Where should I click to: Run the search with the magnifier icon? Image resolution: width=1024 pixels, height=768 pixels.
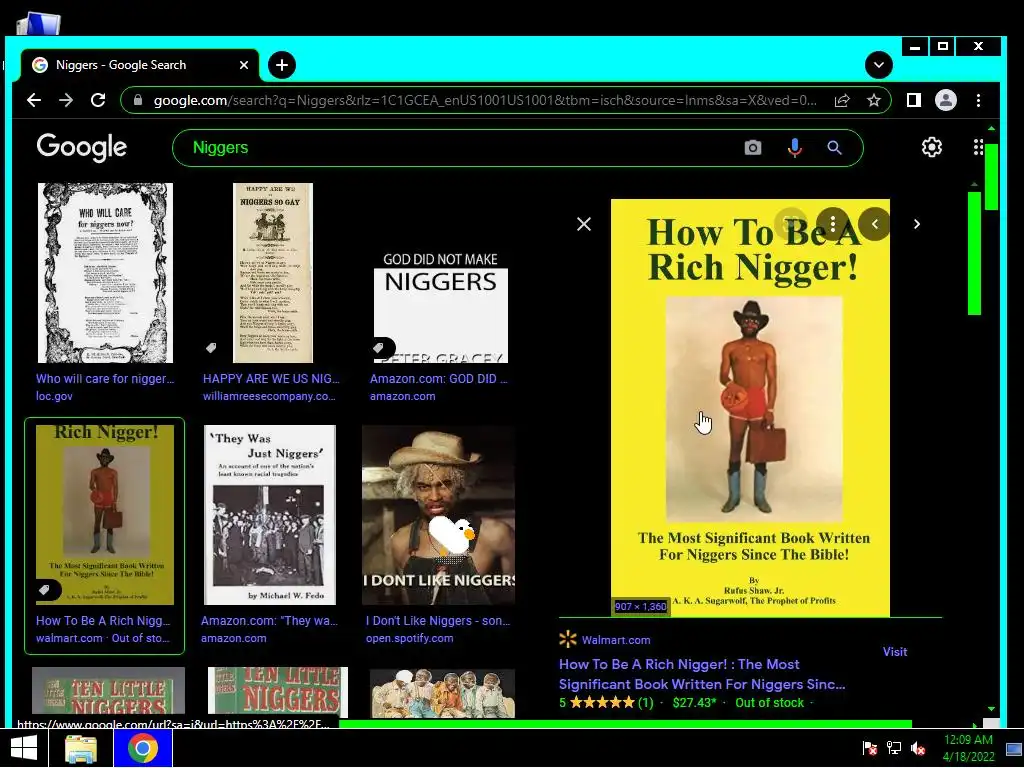[x=834, y=148]
